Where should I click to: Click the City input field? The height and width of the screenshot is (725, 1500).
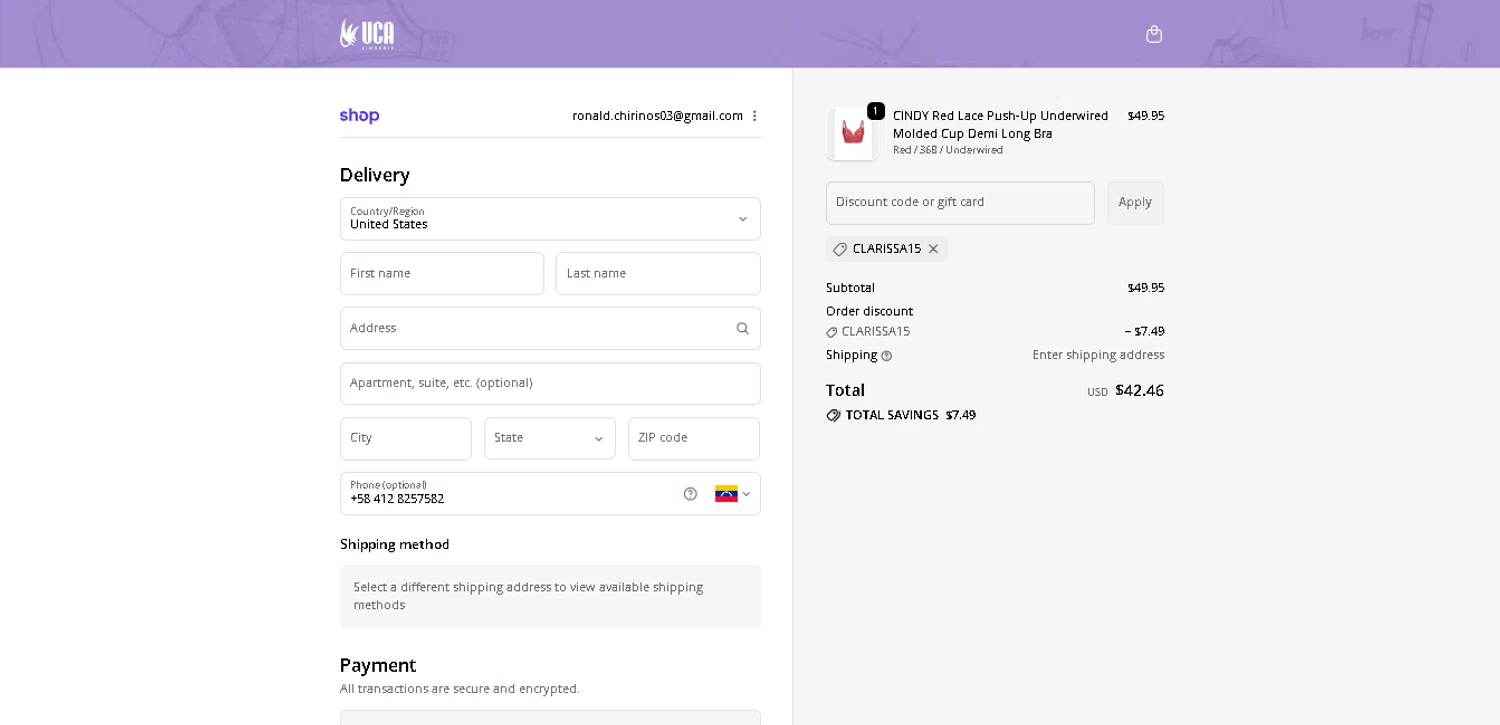(x=406, y=438)
